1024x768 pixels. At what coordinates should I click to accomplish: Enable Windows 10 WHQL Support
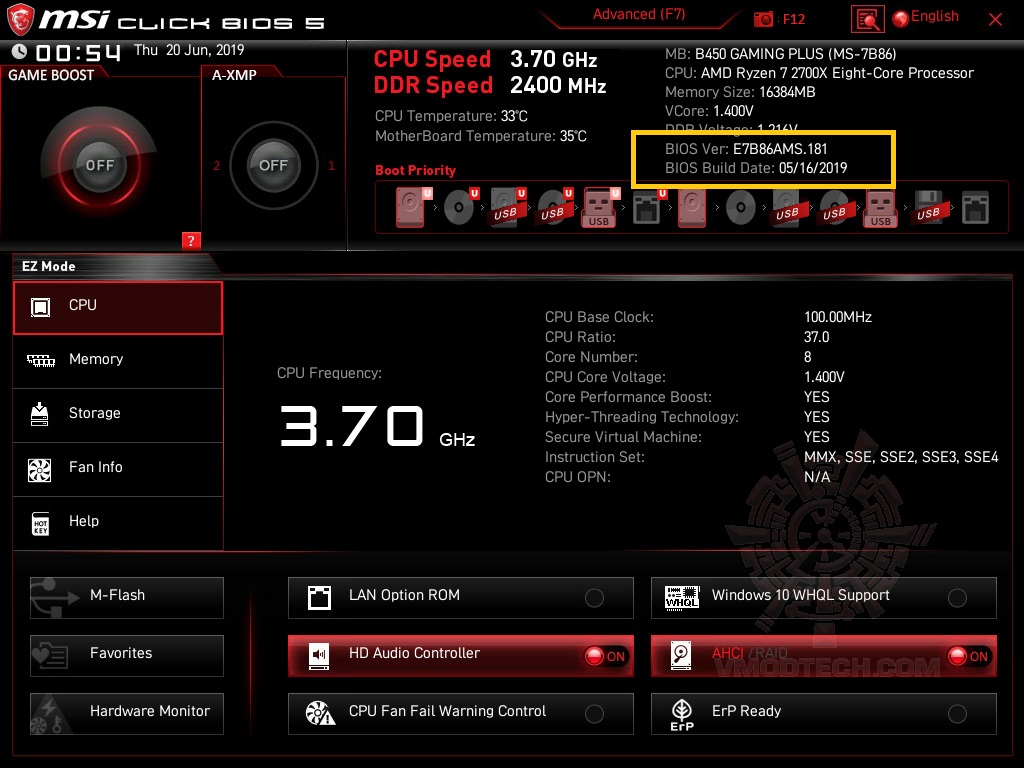[957, 598]
